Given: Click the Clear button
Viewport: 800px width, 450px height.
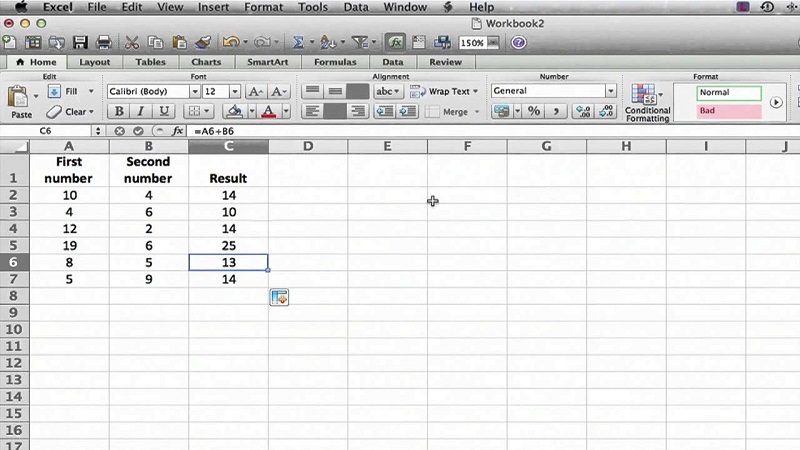Looking at the screenshot, I should (x=70, y=112).
